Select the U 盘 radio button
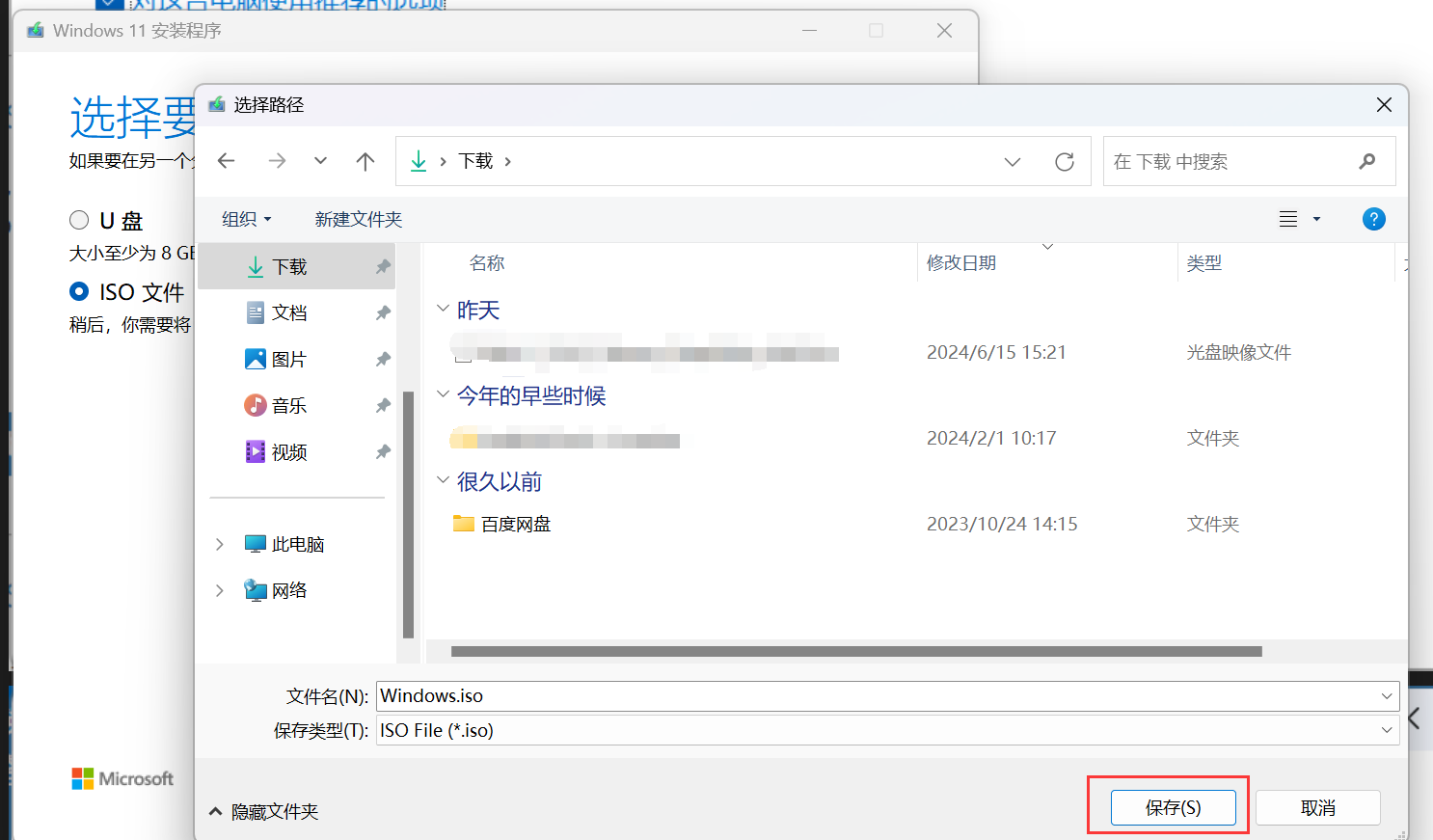The image size is (1433, 840). click(x=79, y=220)
